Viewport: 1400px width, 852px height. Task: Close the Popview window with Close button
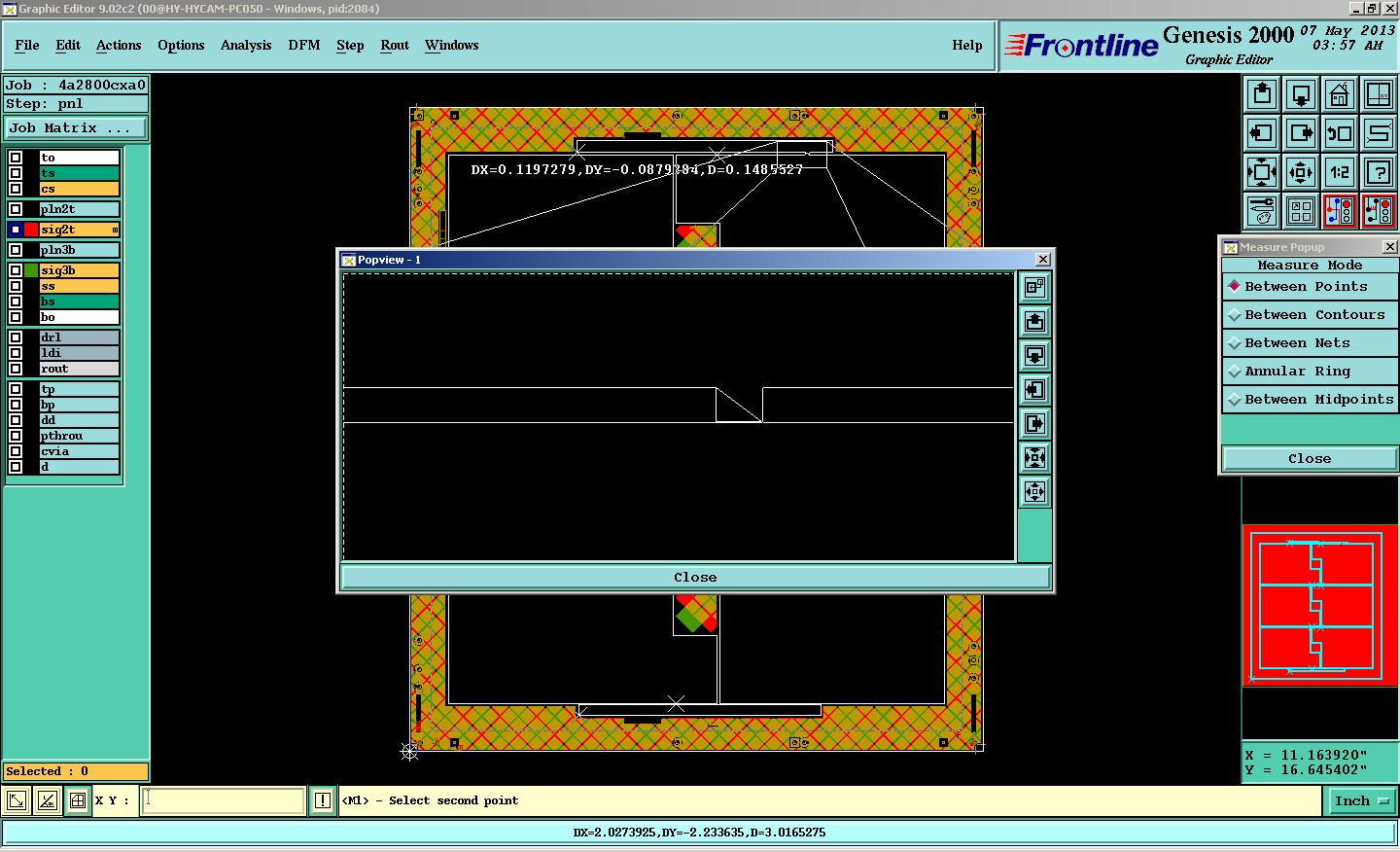click(695, 578)
